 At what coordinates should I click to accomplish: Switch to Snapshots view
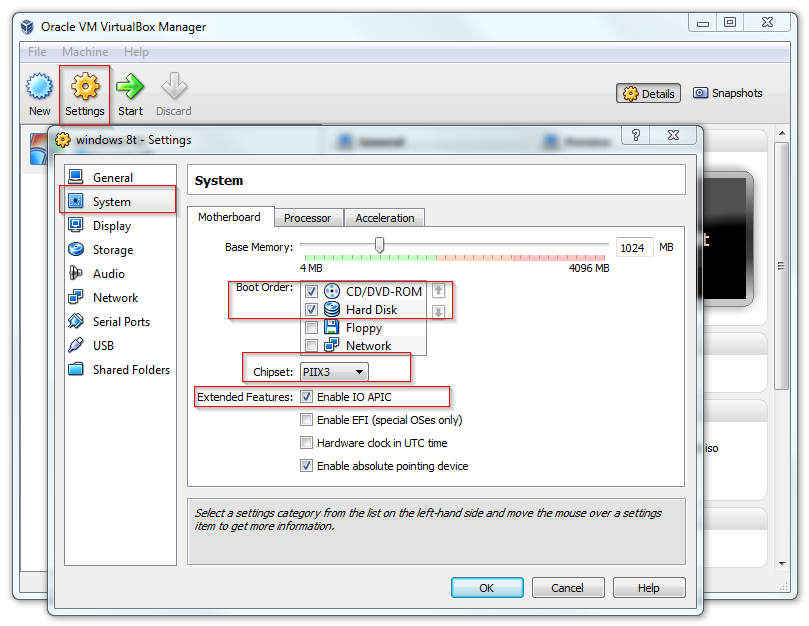point(727,93)
